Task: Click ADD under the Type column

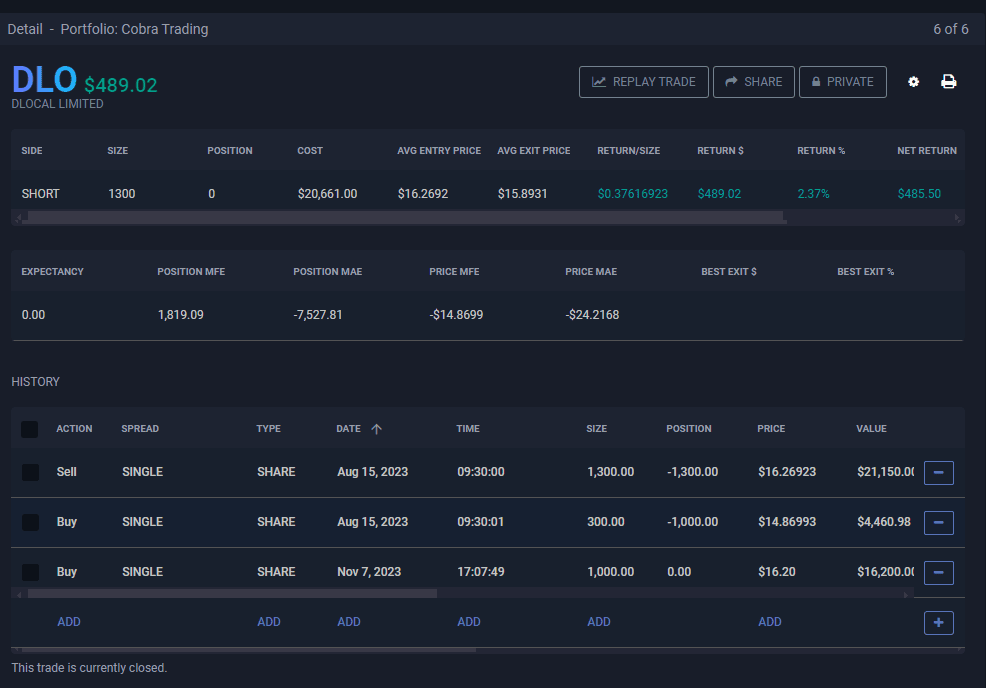Action: 269,622
